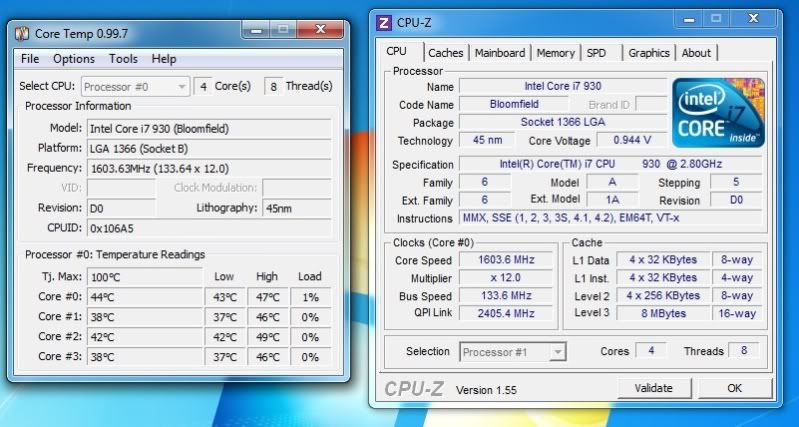This screenshot has width=799, height=427.
Task: Open the Tools menu in Core Temp
Action: coord(123,59)
